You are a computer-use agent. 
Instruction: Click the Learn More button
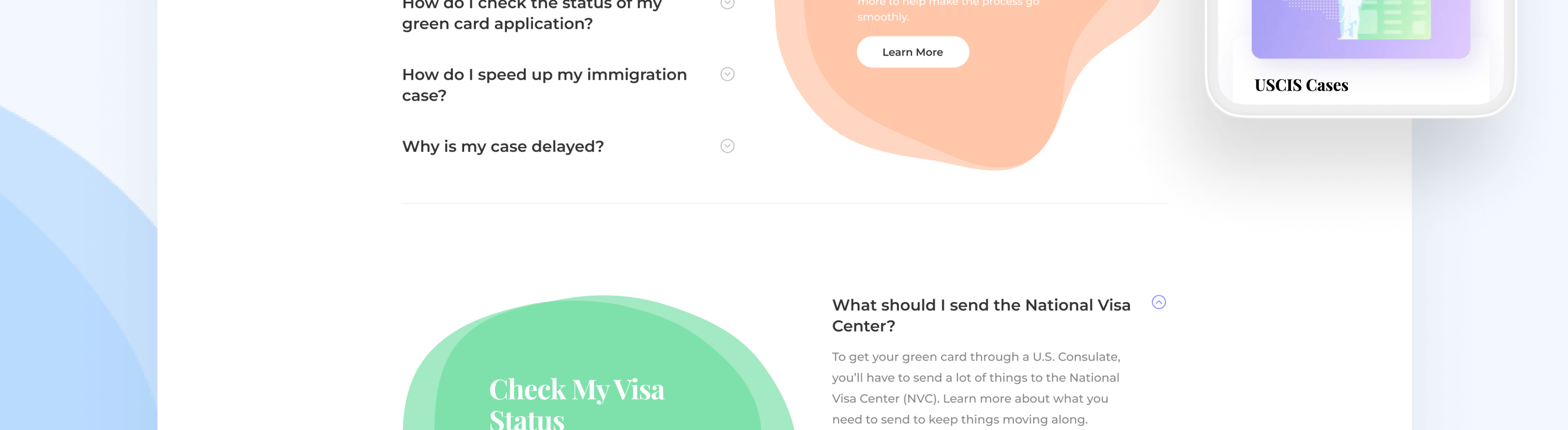(912, 52)
